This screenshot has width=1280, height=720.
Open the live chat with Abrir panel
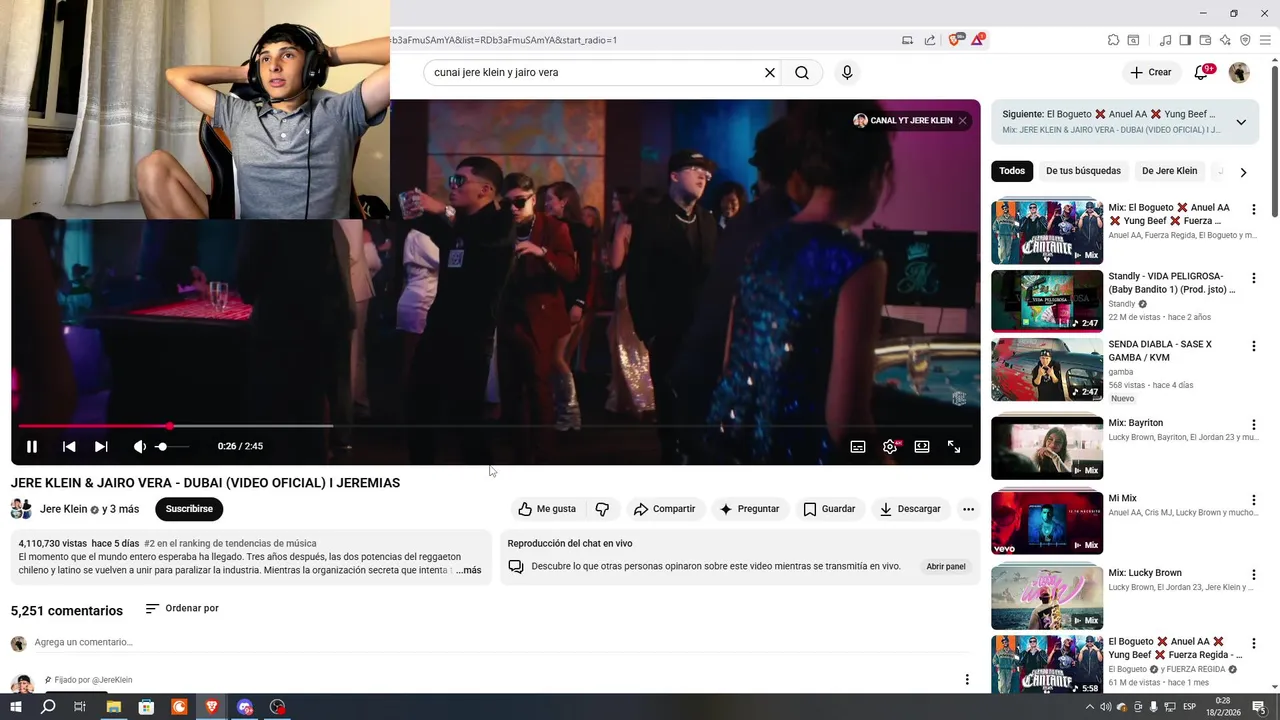tap(946, 566)
